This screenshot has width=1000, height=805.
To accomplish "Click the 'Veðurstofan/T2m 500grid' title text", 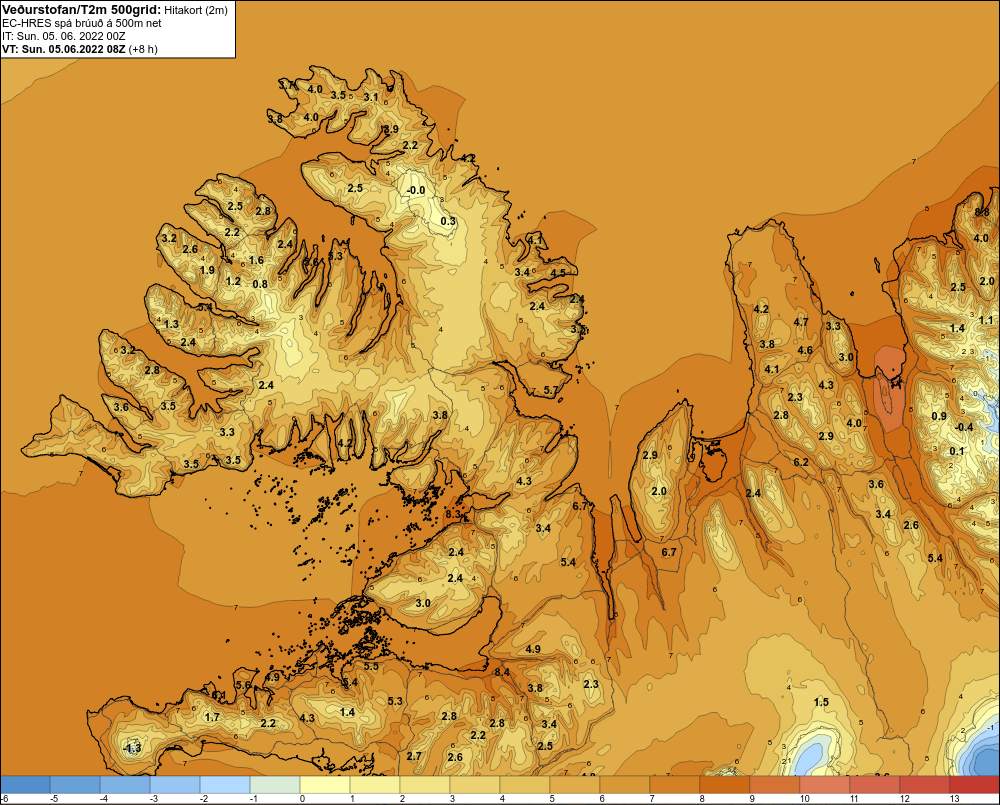I will click(81, 10).
